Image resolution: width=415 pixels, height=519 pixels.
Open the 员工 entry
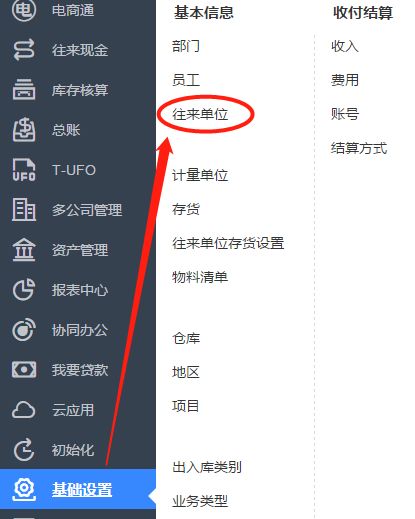click(186, 80)
